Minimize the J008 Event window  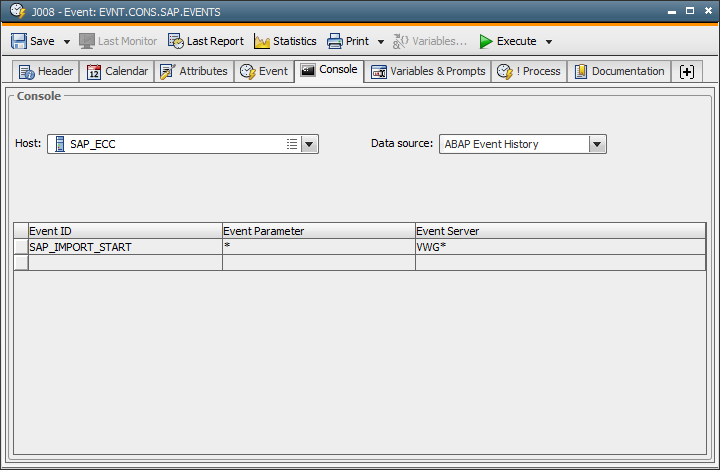coord(672,12)
